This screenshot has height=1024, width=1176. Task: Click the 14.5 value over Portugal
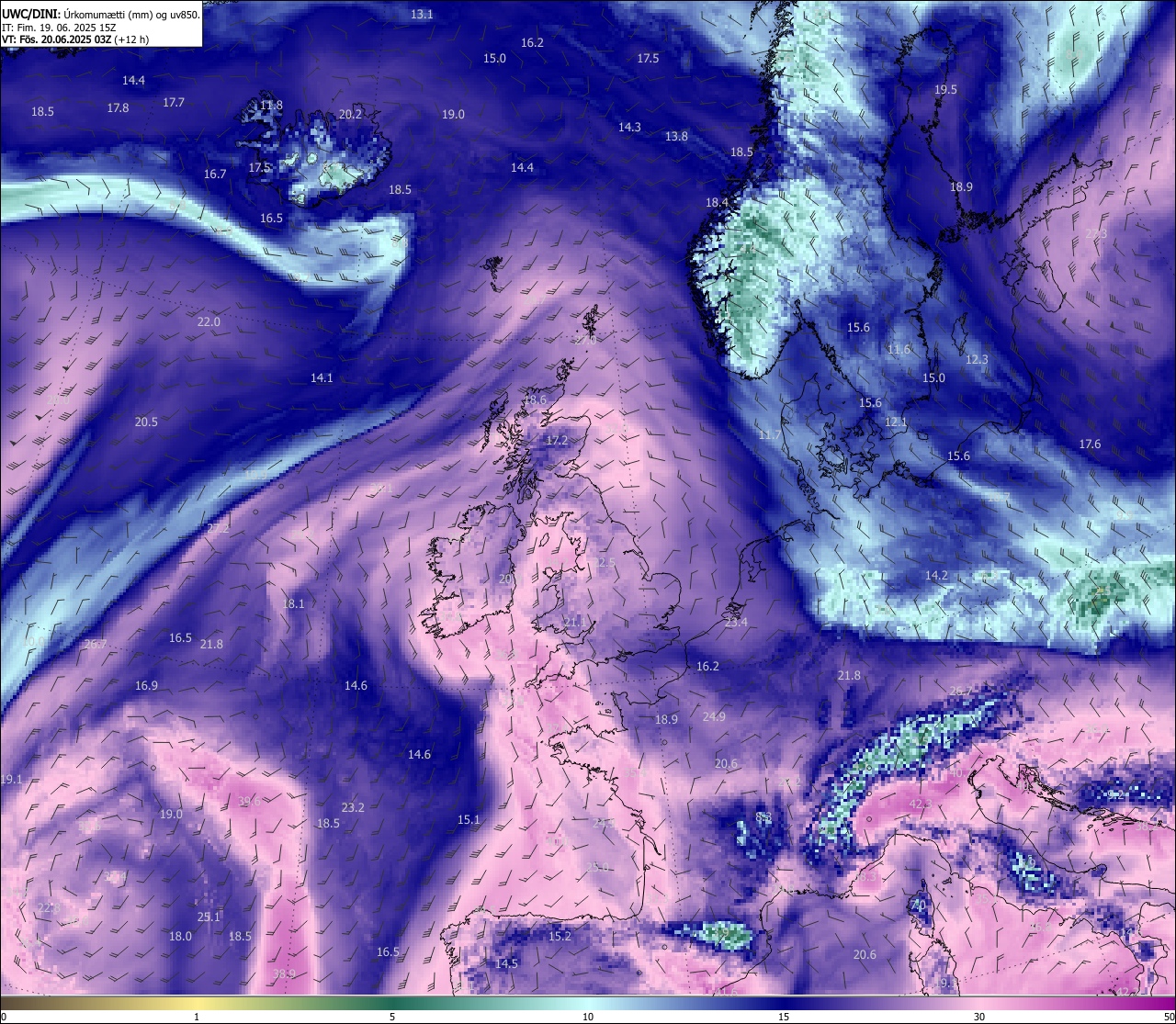tap(506, 964)
